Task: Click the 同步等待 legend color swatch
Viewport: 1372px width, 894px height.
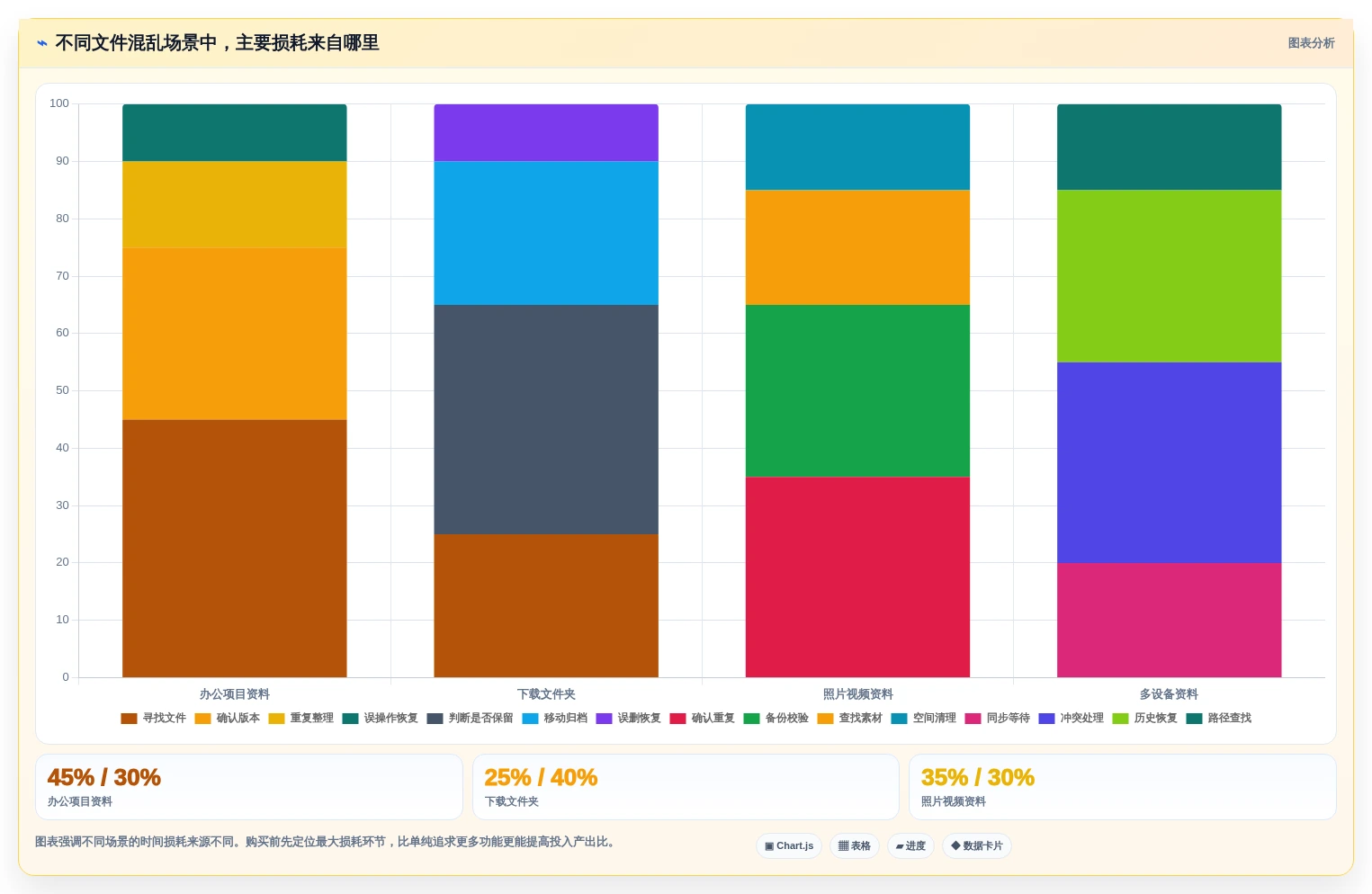Action: coord(973,719)
